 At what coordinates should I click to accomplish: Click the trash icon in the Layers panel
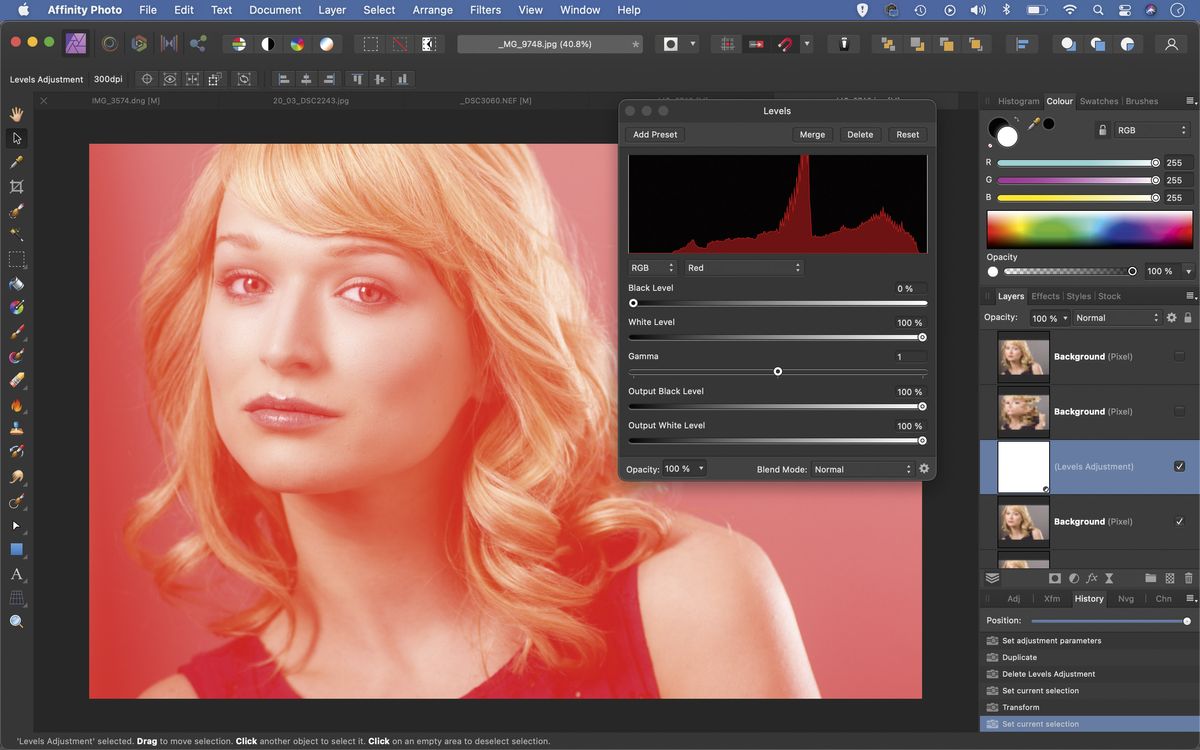1188,578
